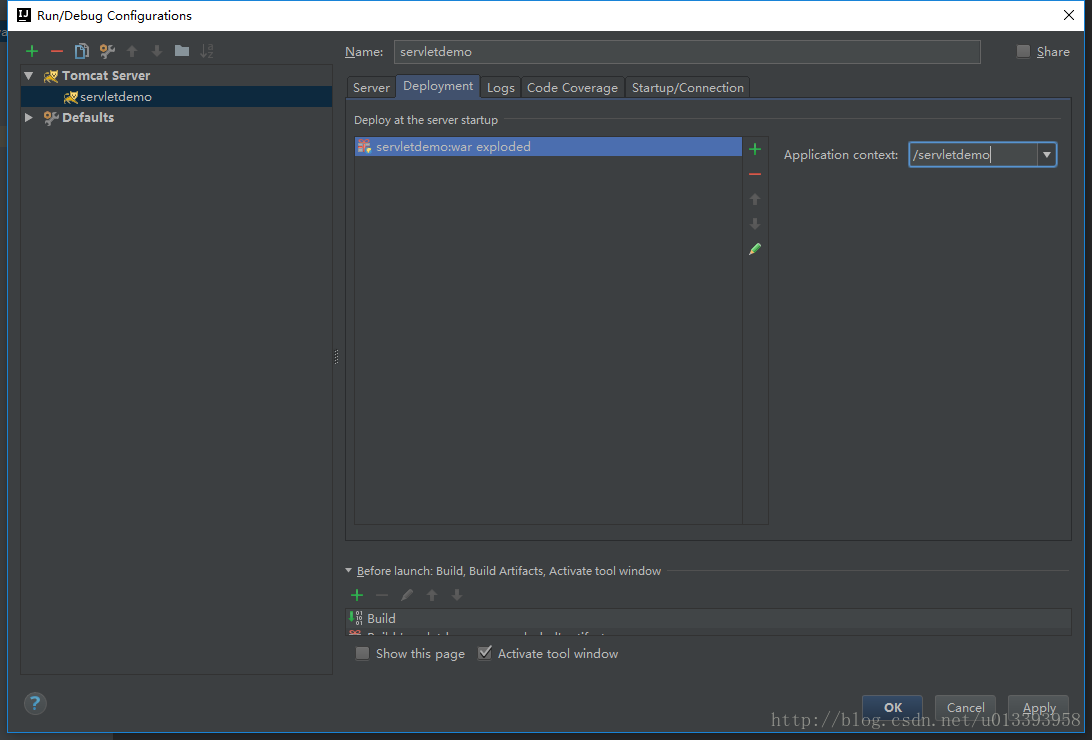Remove deployment artifact red minus
1092x740 pixels.
(755, 174)
